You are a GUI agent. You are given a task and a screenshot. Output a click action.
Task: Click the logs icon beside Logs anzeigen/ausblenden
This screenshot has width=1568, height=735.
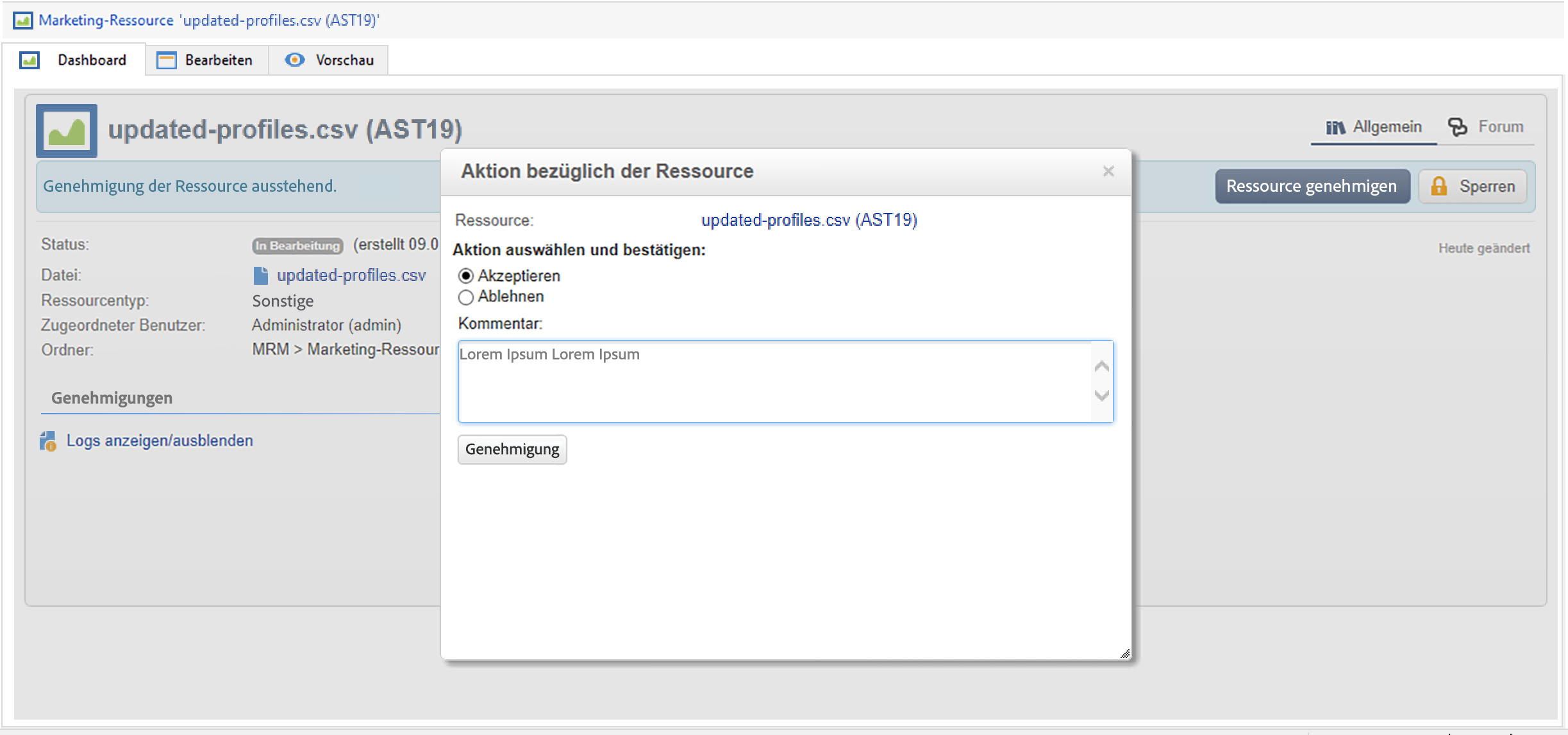coord(48,441)
